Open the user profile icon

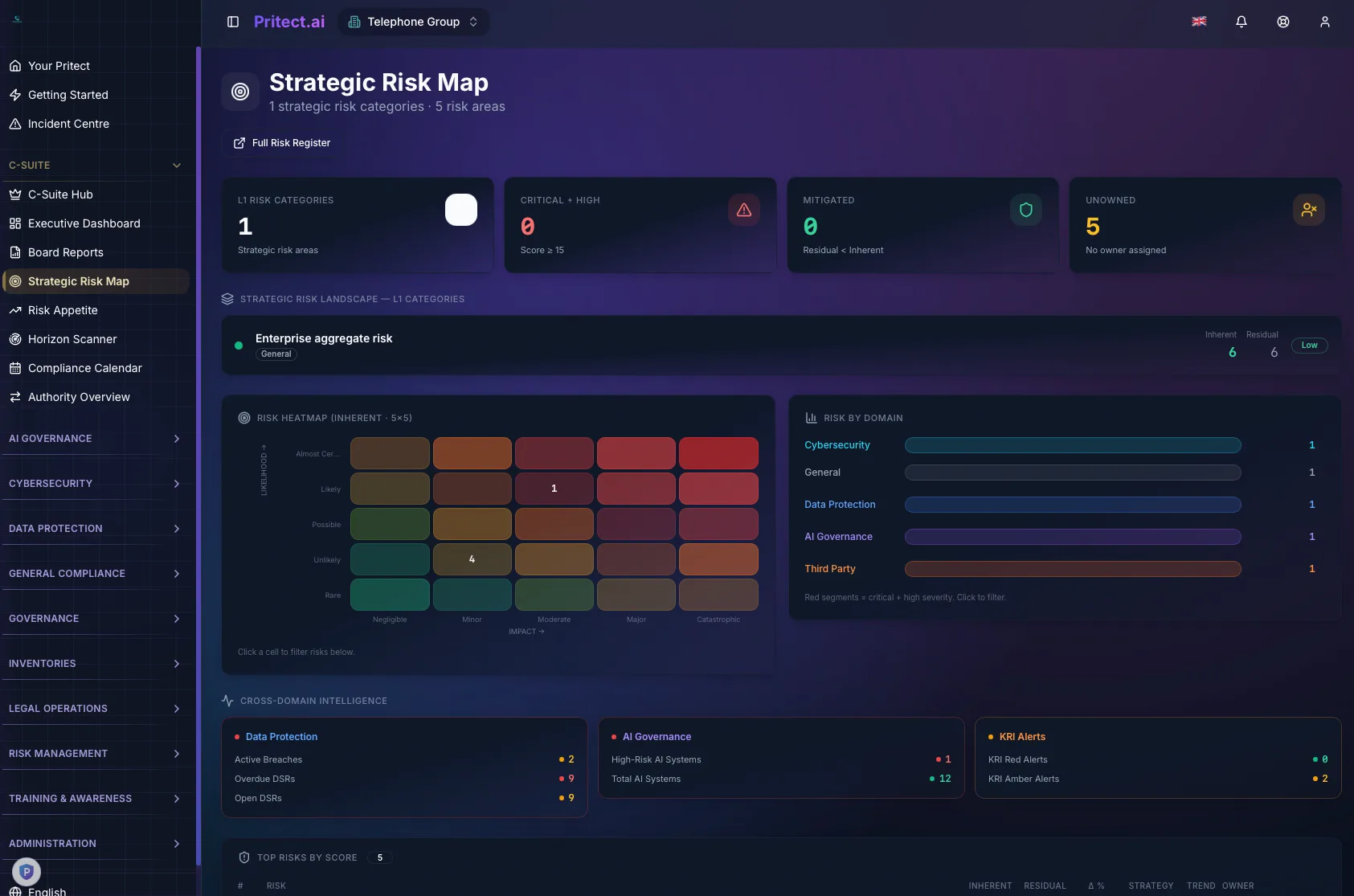[x=1325, y=22]
